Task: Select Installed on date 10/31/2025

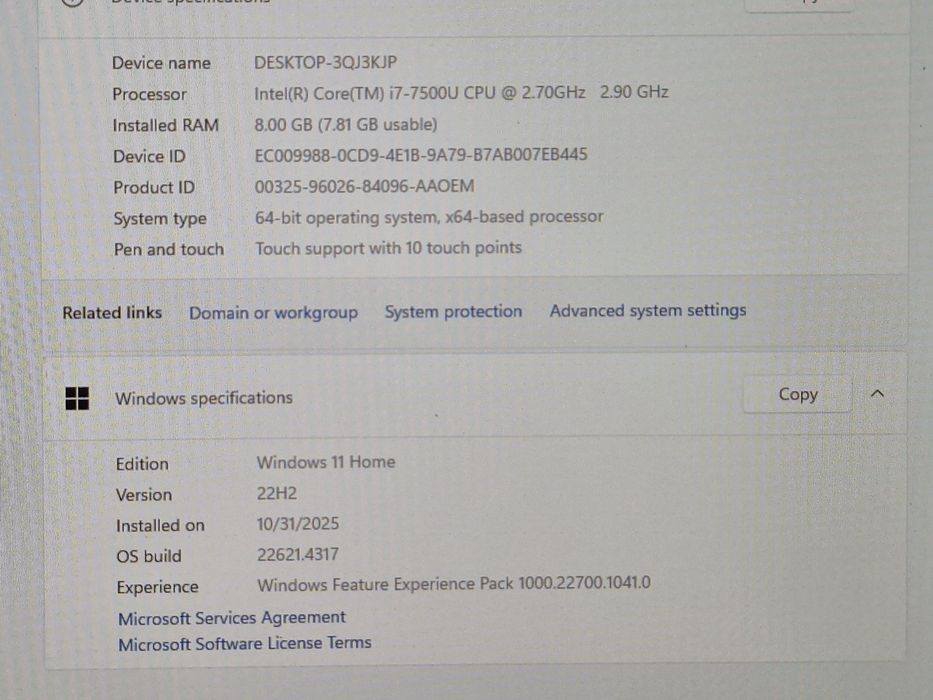Action: (x=298, y=524)
